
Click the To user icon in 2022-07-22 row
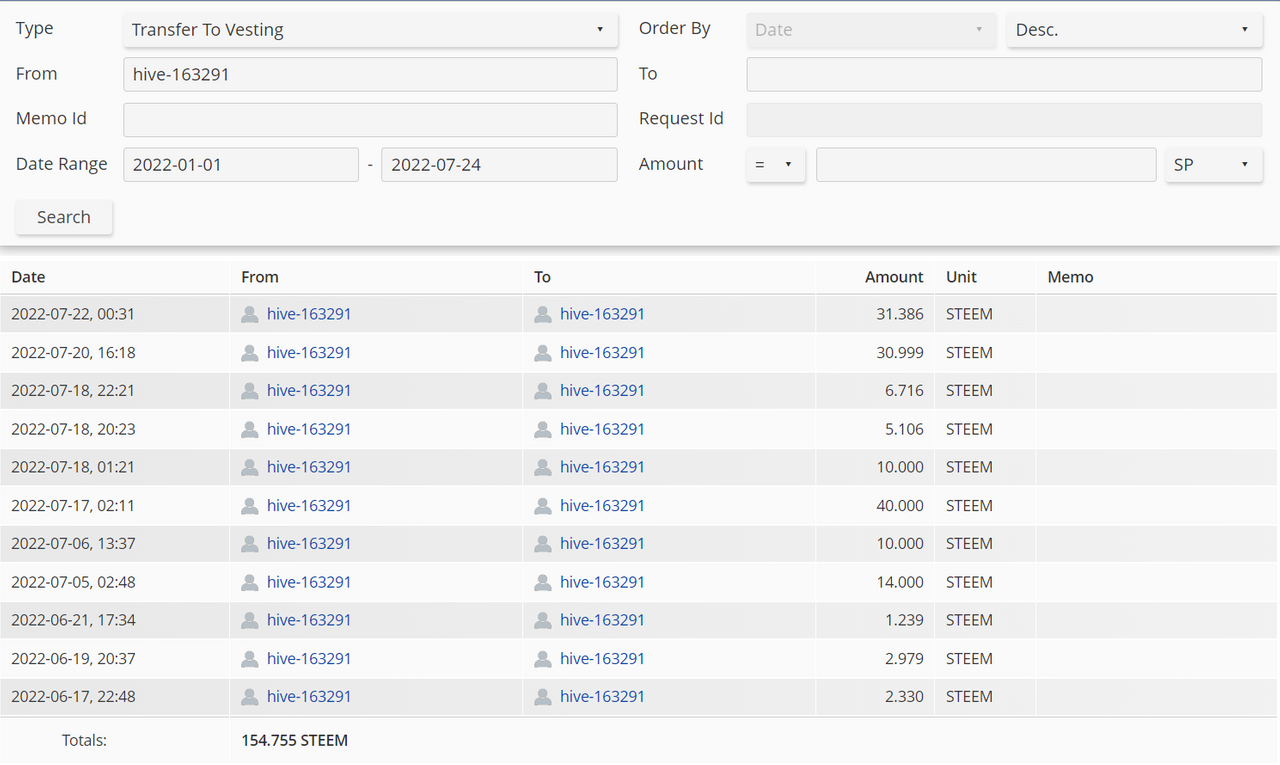pos(543,314)
